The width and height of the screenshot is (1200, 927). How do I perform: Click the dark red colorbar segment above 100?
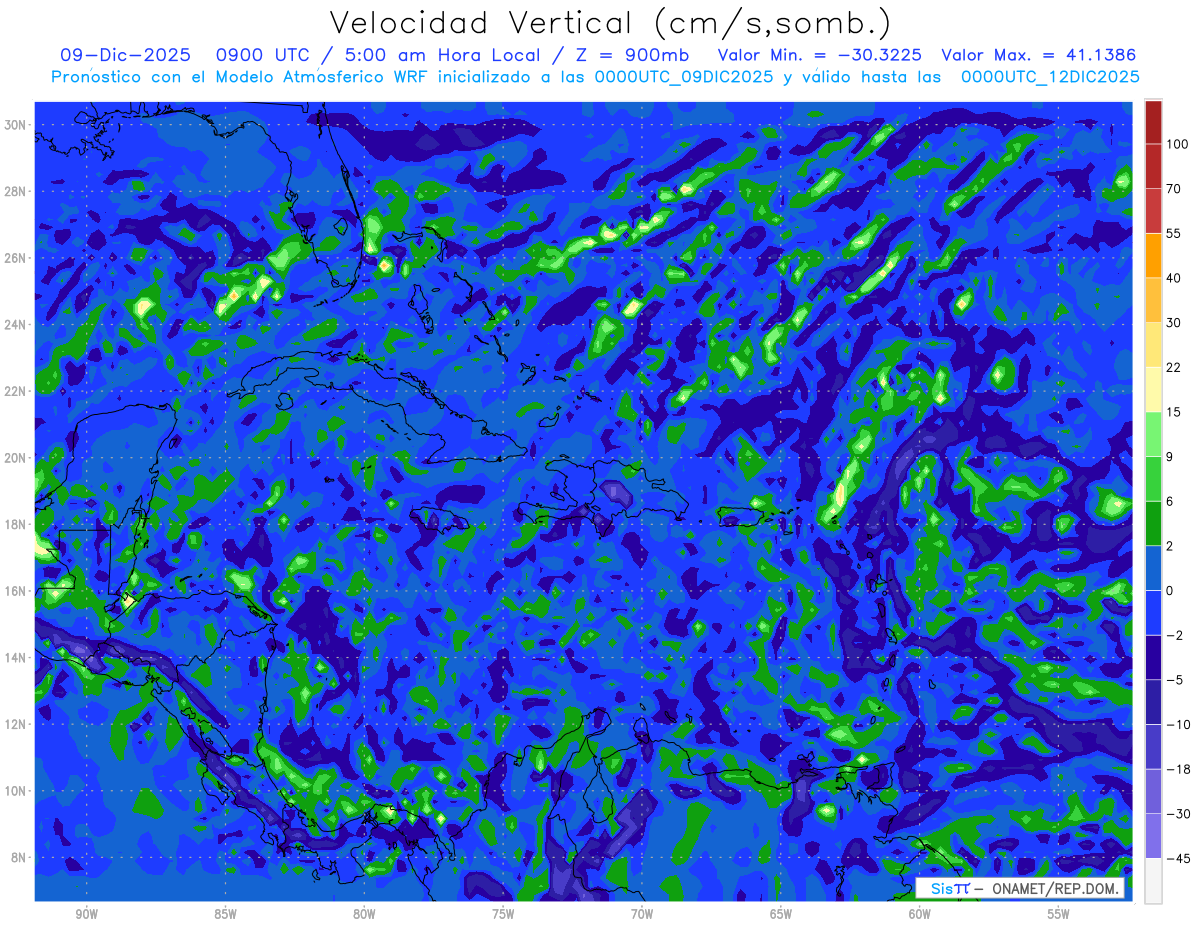[1153, 122]
